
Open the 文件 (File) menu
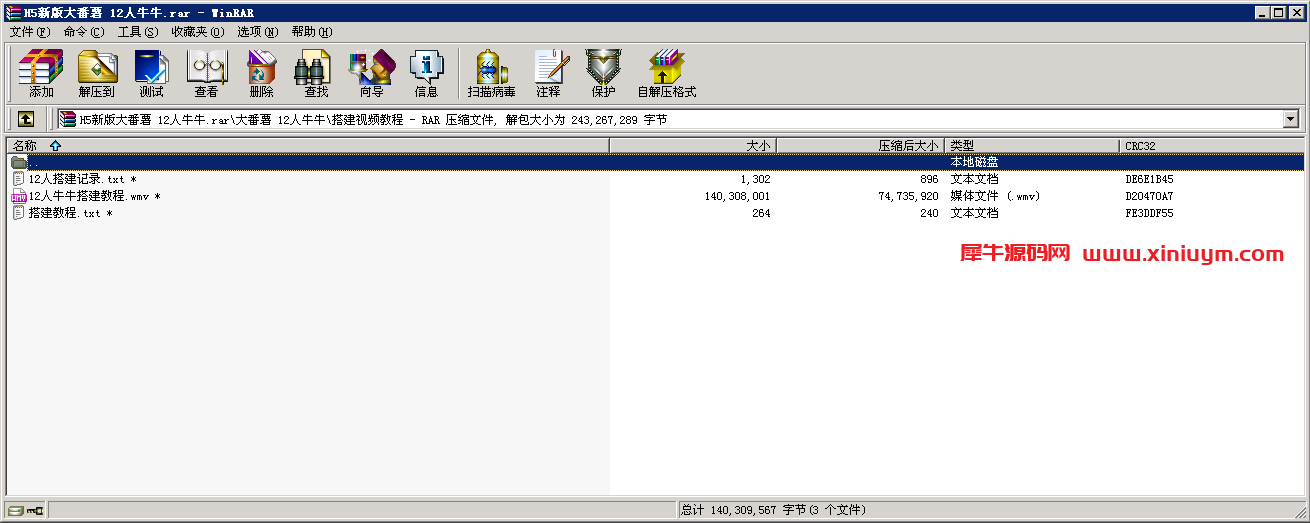[x=29, y=31]
